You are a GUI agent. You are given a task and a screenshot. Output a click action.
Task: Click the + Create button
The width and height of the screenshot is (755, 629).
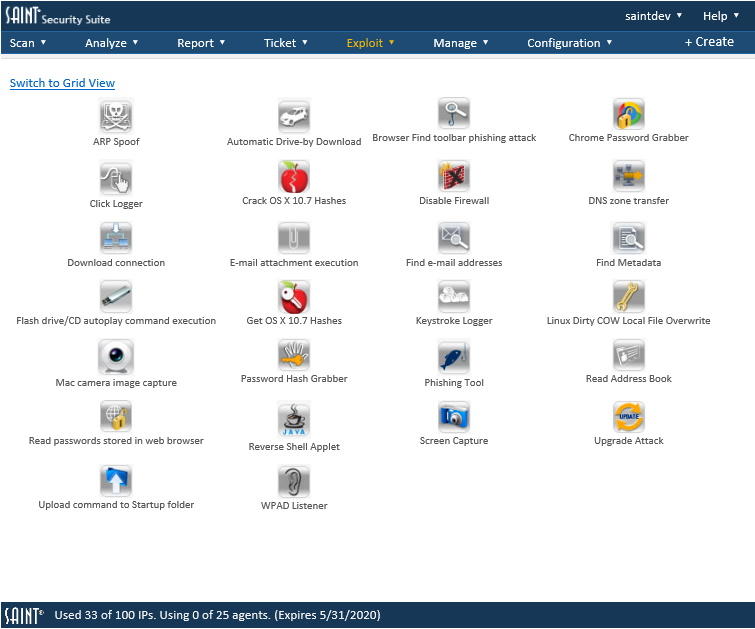[x=709, y=42]
